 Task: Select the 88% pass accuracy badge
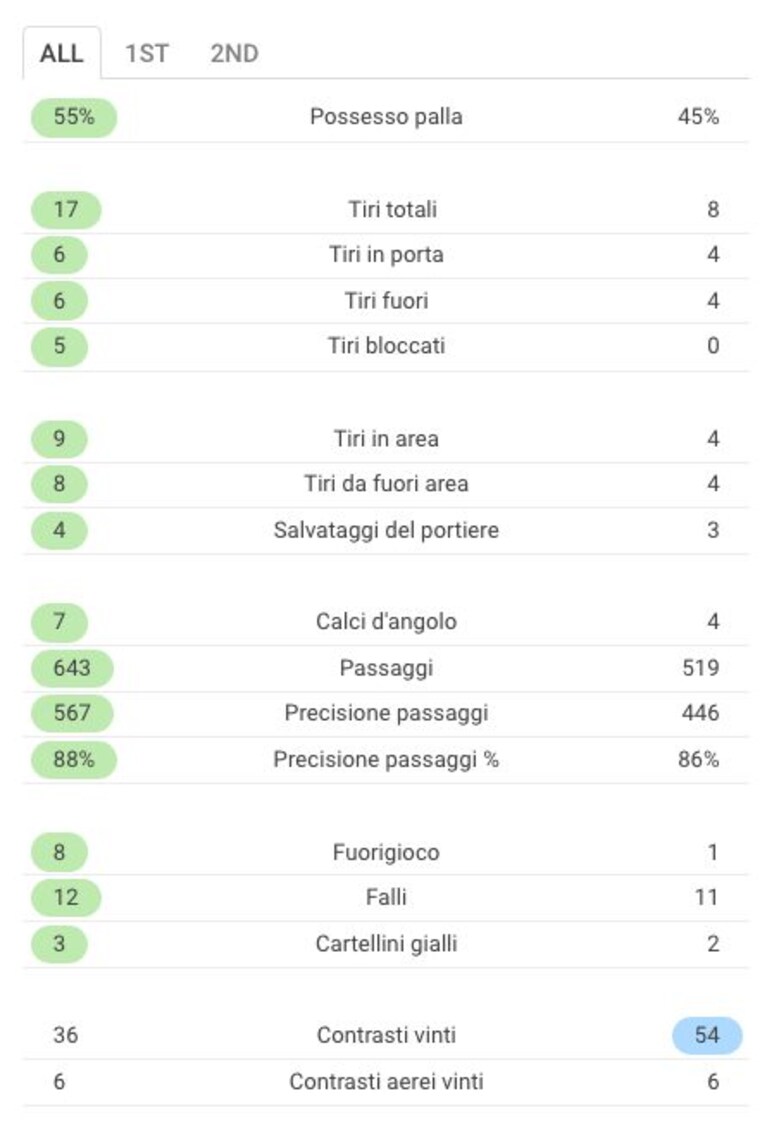point(74,759)
